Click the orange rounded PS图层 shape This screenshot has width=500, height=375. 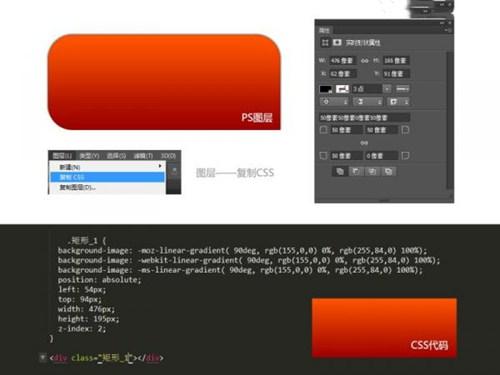pyautogui.click(x=164, y=82)
